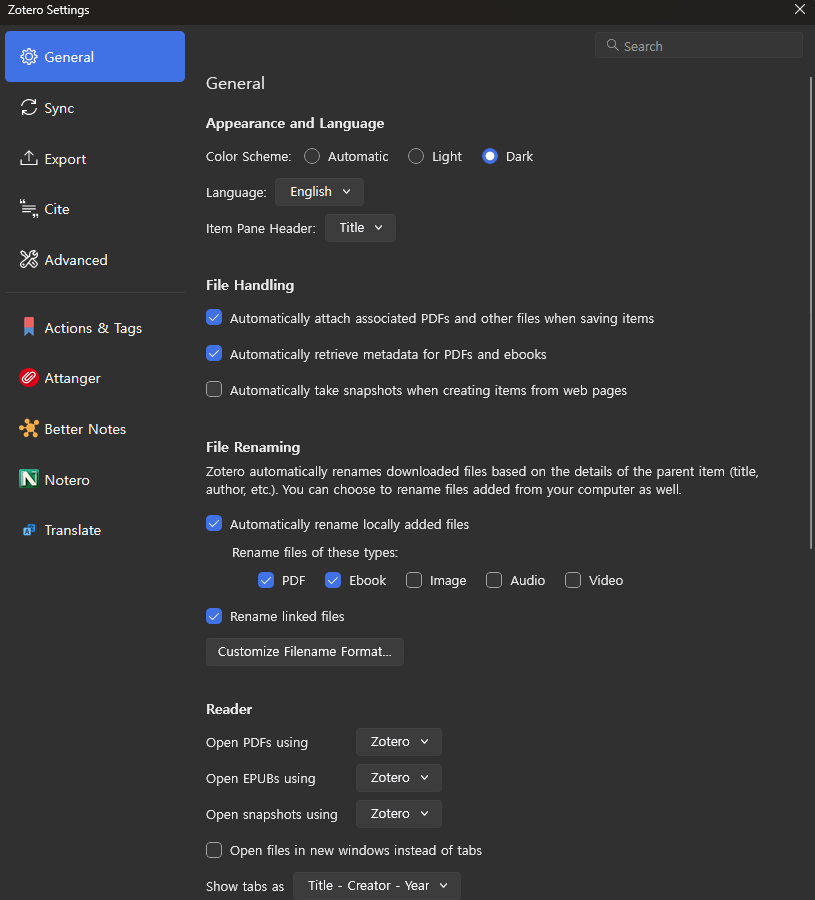Open the Item Pane Header dropdown
This screenshot has width=815, height=900.
tap(359, 227)
